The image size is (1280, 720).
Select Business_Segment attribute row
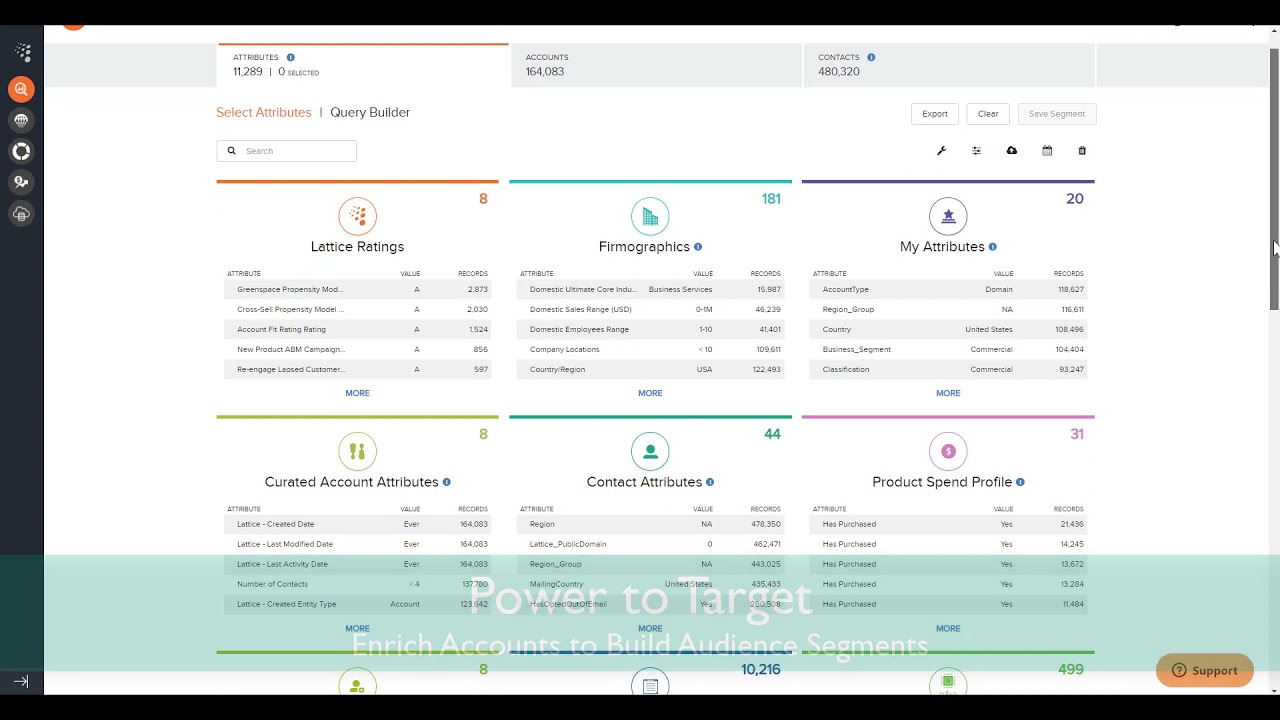point(949,349)
